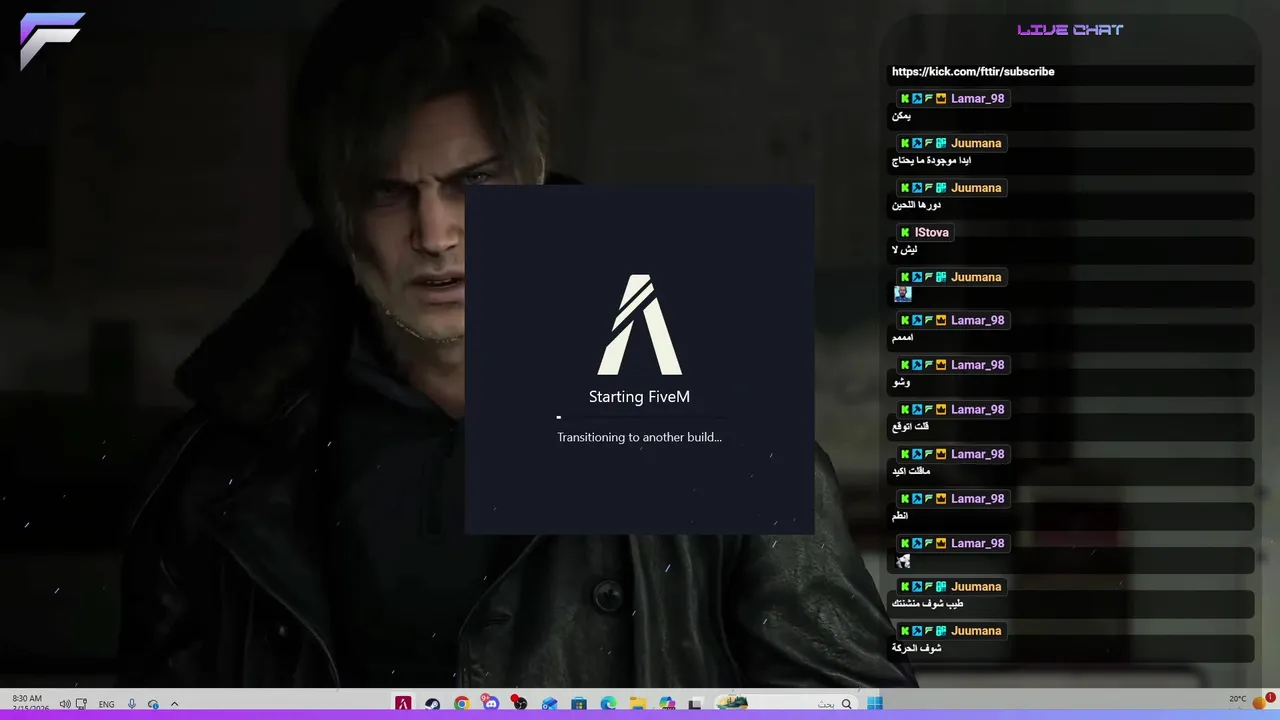Click the FiveM logo in splash window
This screenshot has height=720, width=1280.
coord(639,325)
